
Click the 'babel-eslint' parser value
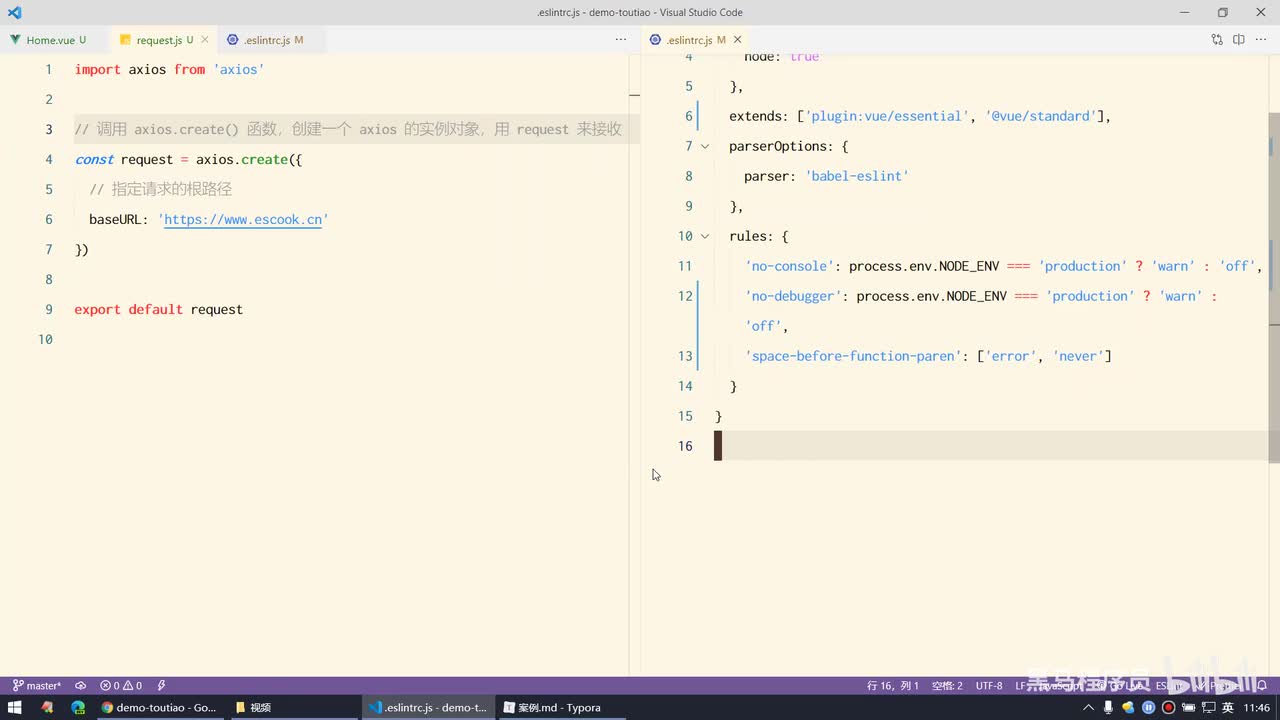point(857,176)
